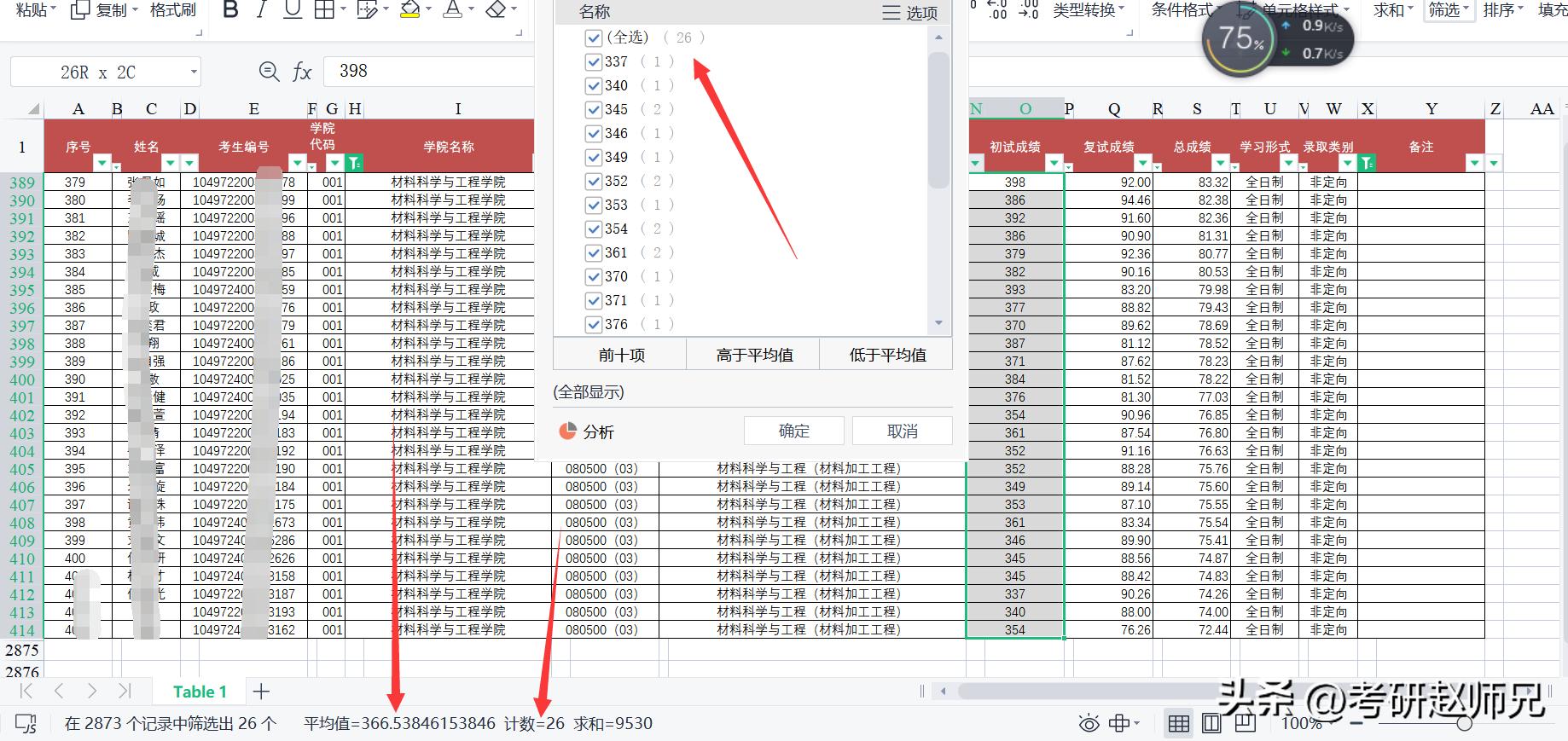The height and width of the screenshot is (741, 1568).
Task: Toggle bold formatting
Action: (230, 10)
